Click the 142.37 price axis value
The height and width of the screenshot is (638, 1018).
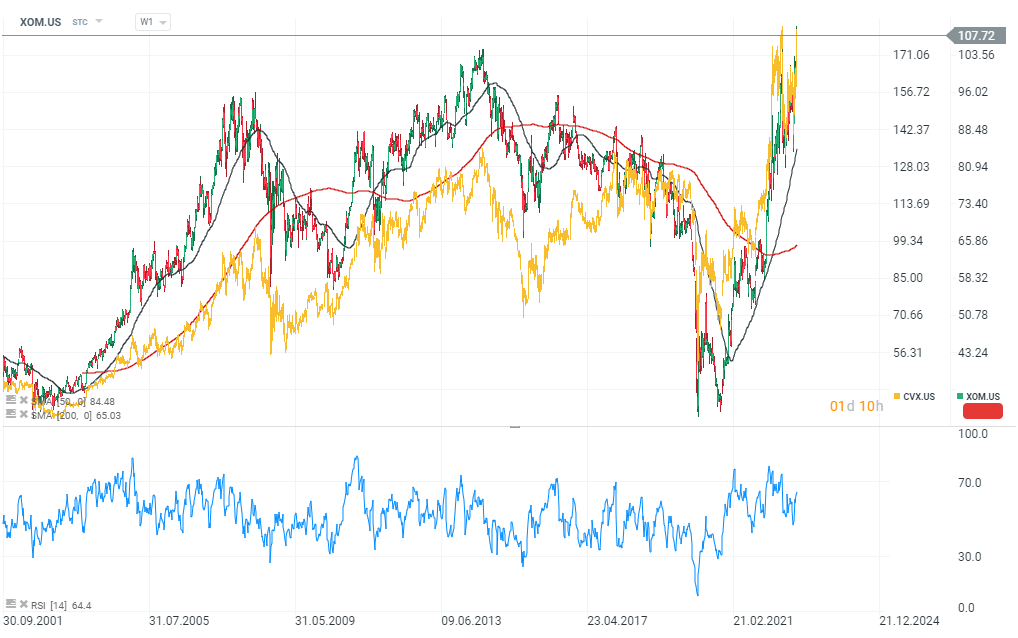[x=912, y=130]
